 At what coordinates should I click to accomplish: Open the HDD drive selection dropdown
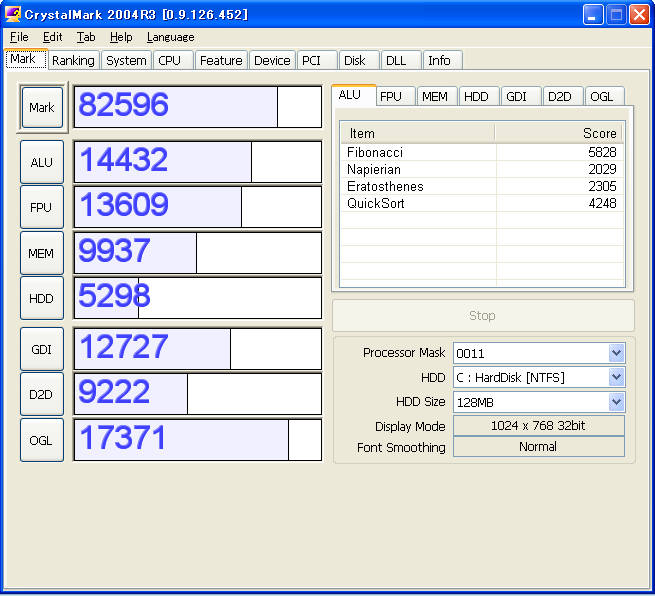pyautogui.click(x=616, y=377)
